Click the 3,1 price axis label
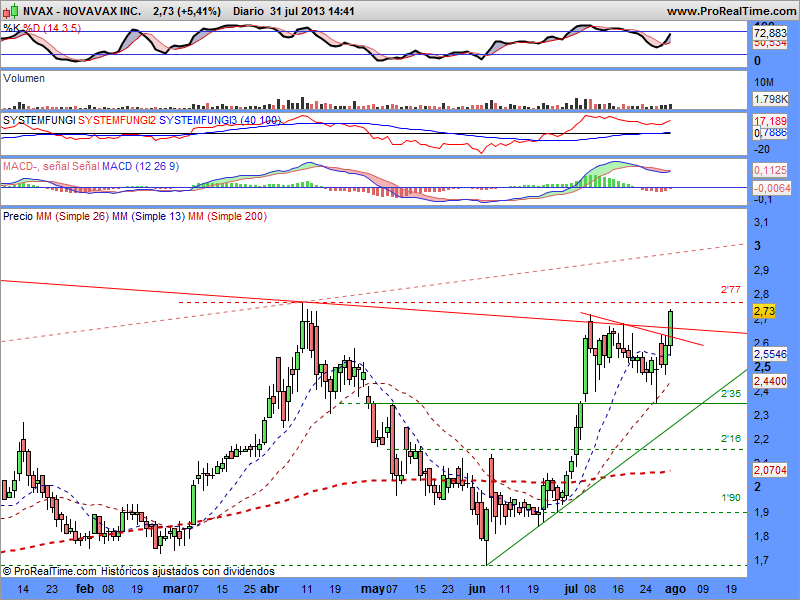This screenshot has width=800, height=600. point(761,222)
